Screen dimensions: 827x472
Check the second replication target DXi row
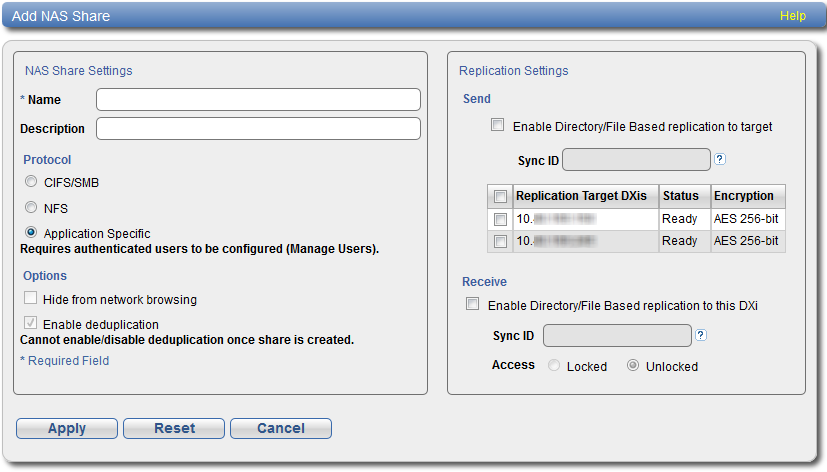(x=500, y=241)
